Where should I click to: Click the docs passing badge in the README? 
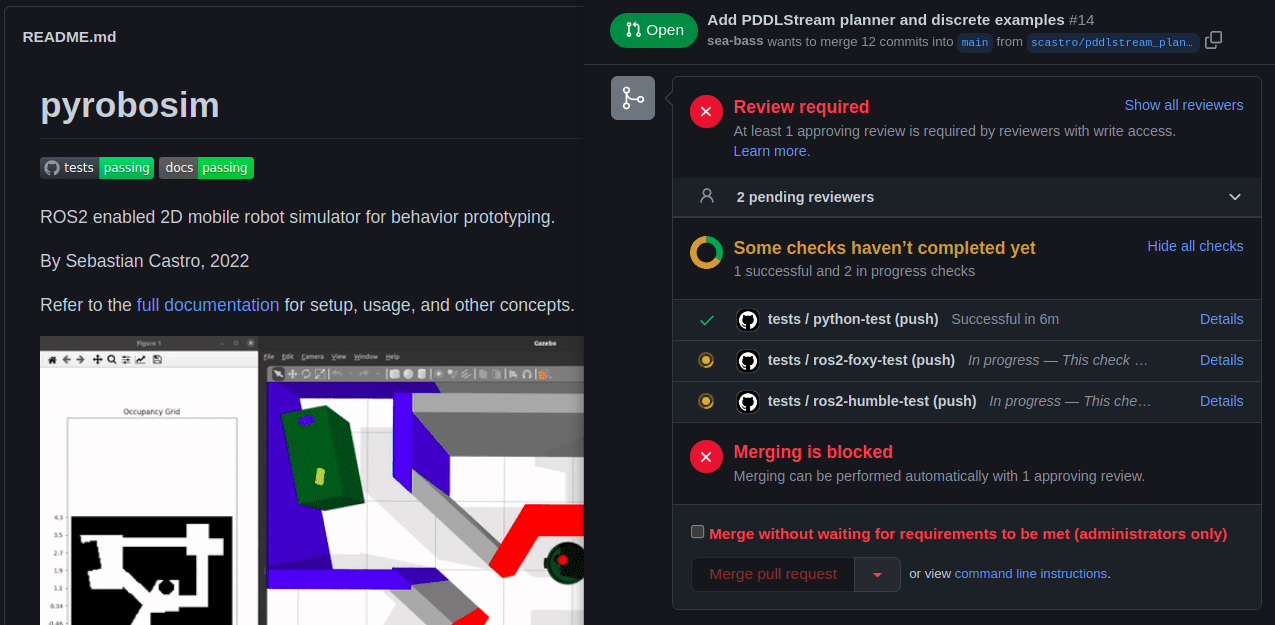coord(206,168)
